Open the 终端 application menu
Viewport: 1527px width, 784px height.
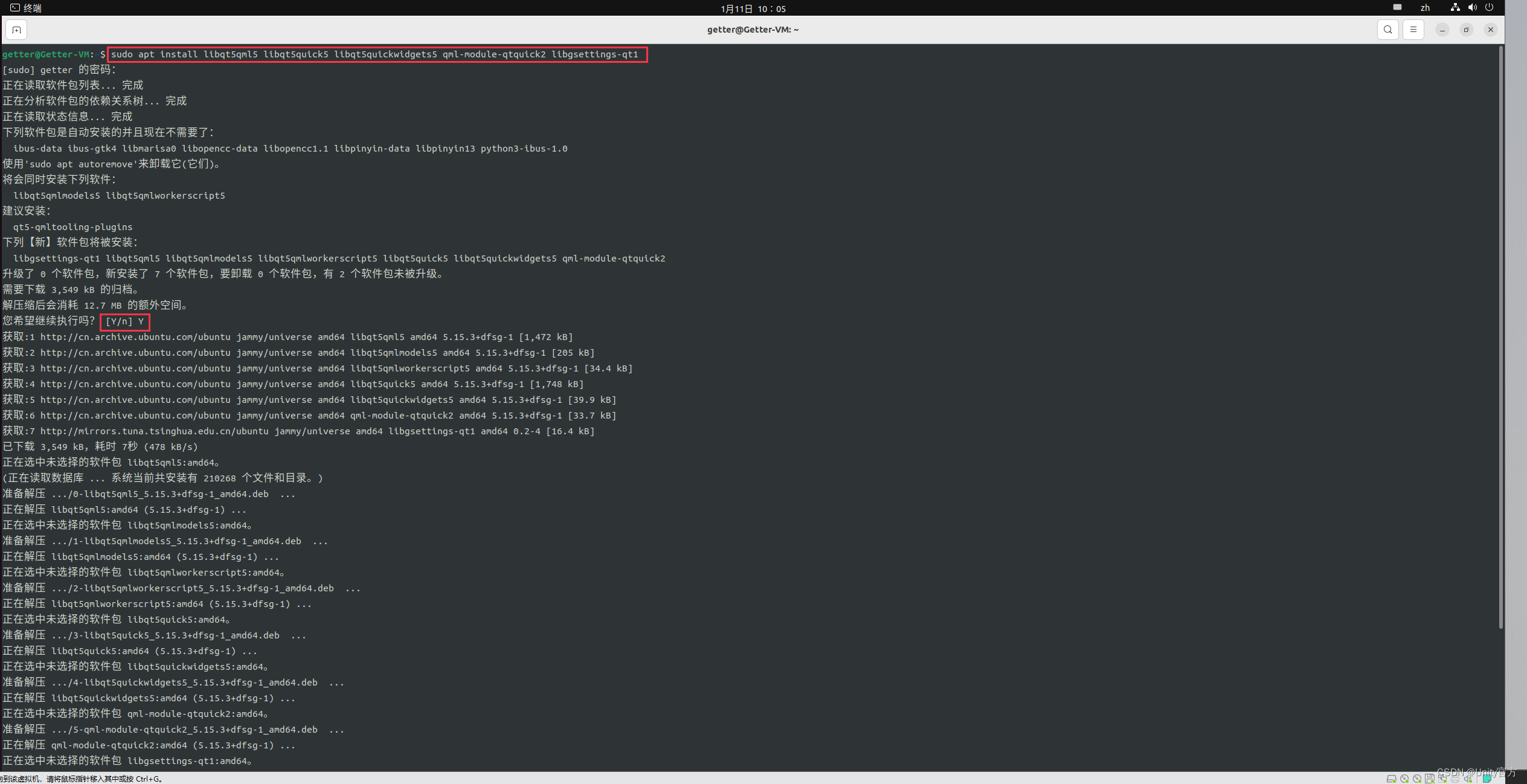pyautogui.click(x=25, y=8)
